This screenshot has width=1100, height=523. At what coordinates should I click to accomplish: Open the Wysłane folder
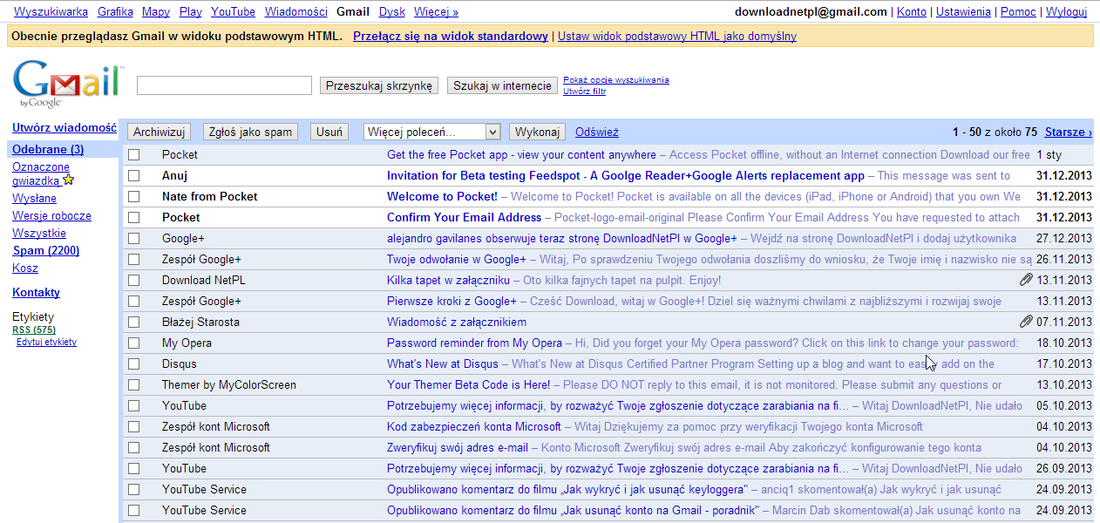[x=32, y=198]
